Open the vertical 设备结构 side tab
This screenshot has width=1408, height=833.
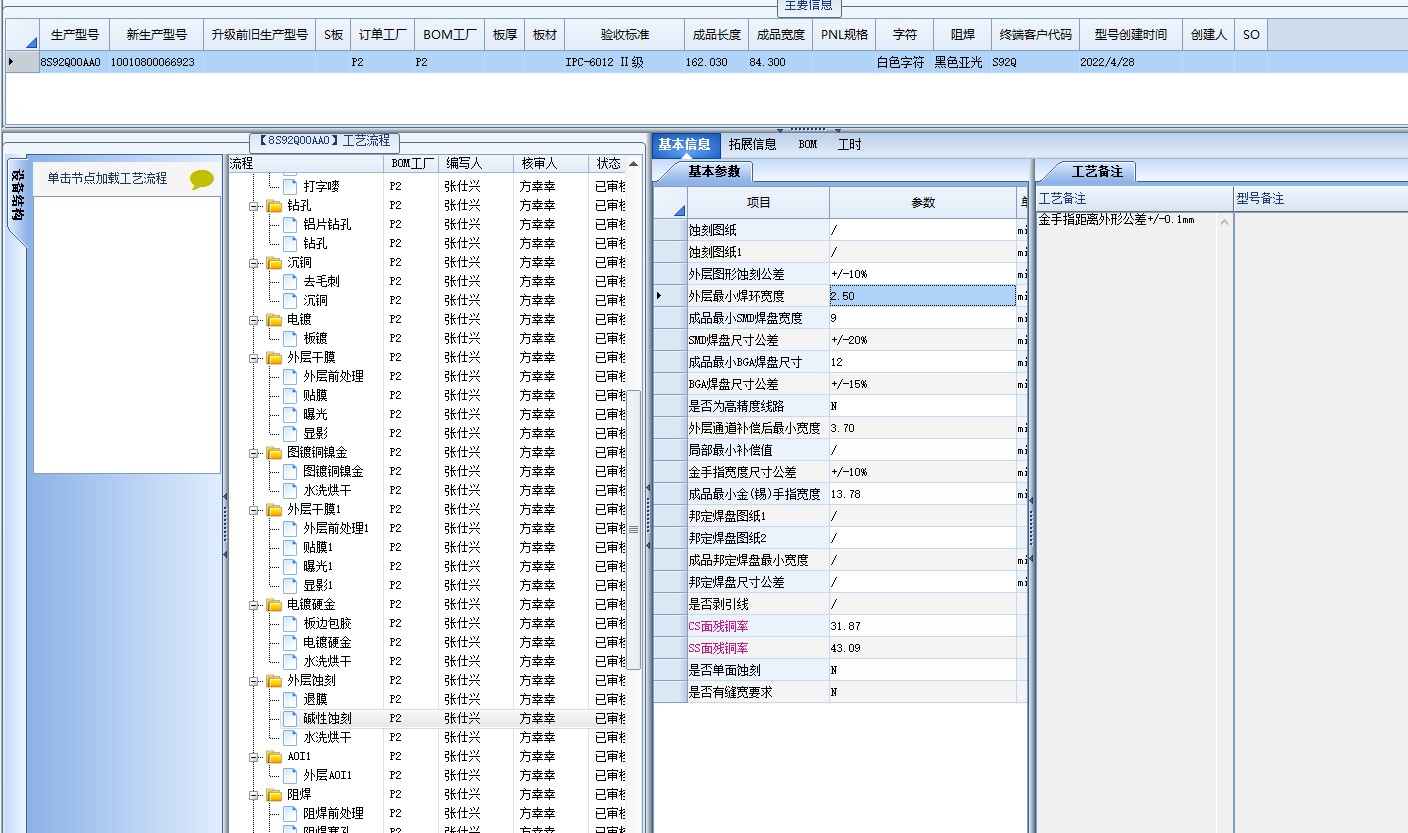tap(18, 199)
